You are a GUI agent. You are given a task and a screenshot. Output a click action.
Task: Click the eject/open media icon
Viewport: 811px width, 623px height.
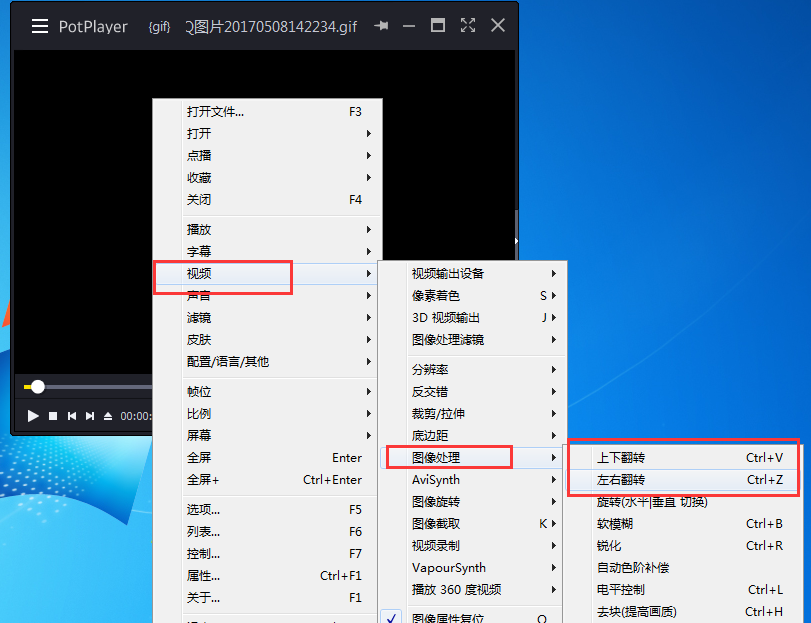click(x=107, y=416)
